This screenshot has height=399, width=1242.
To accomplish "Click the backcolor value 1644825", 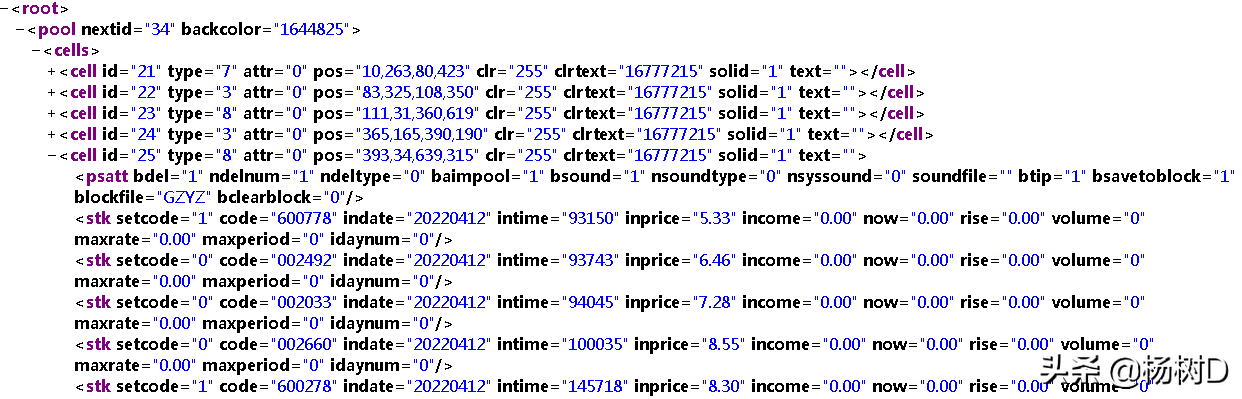I will click(x=313, y=29).
